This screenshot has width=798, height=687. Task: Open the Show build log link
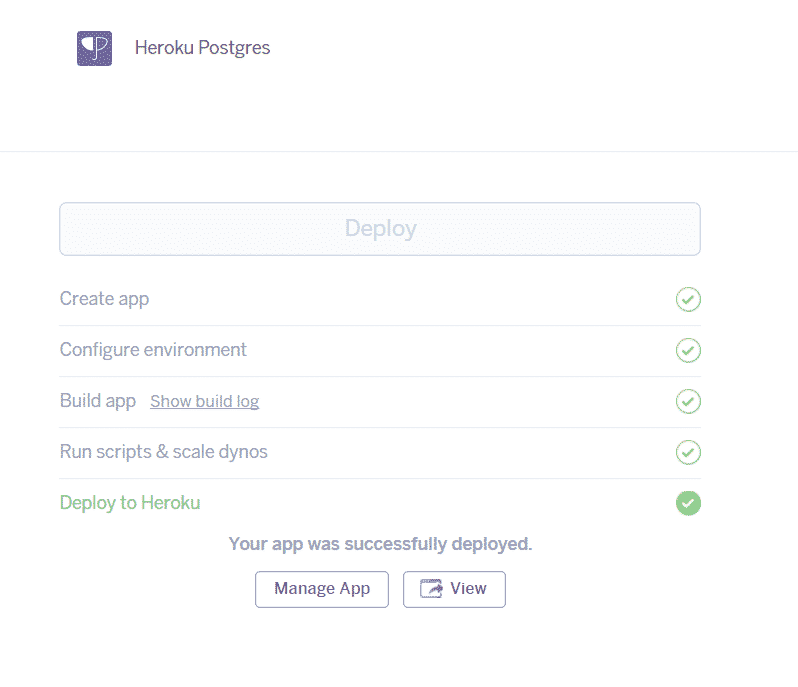coord(204,402)
